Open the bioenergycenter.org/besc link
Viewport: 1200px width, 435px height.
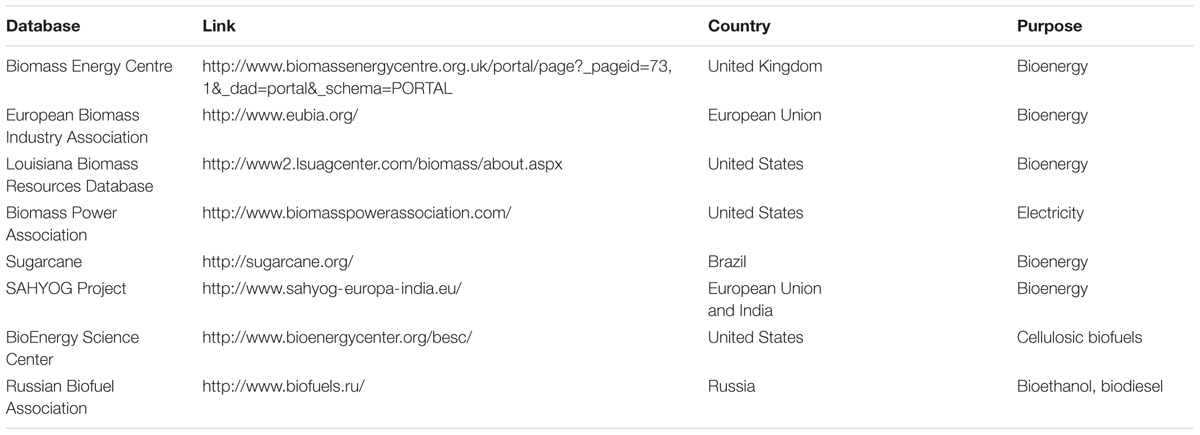point(337,337)
